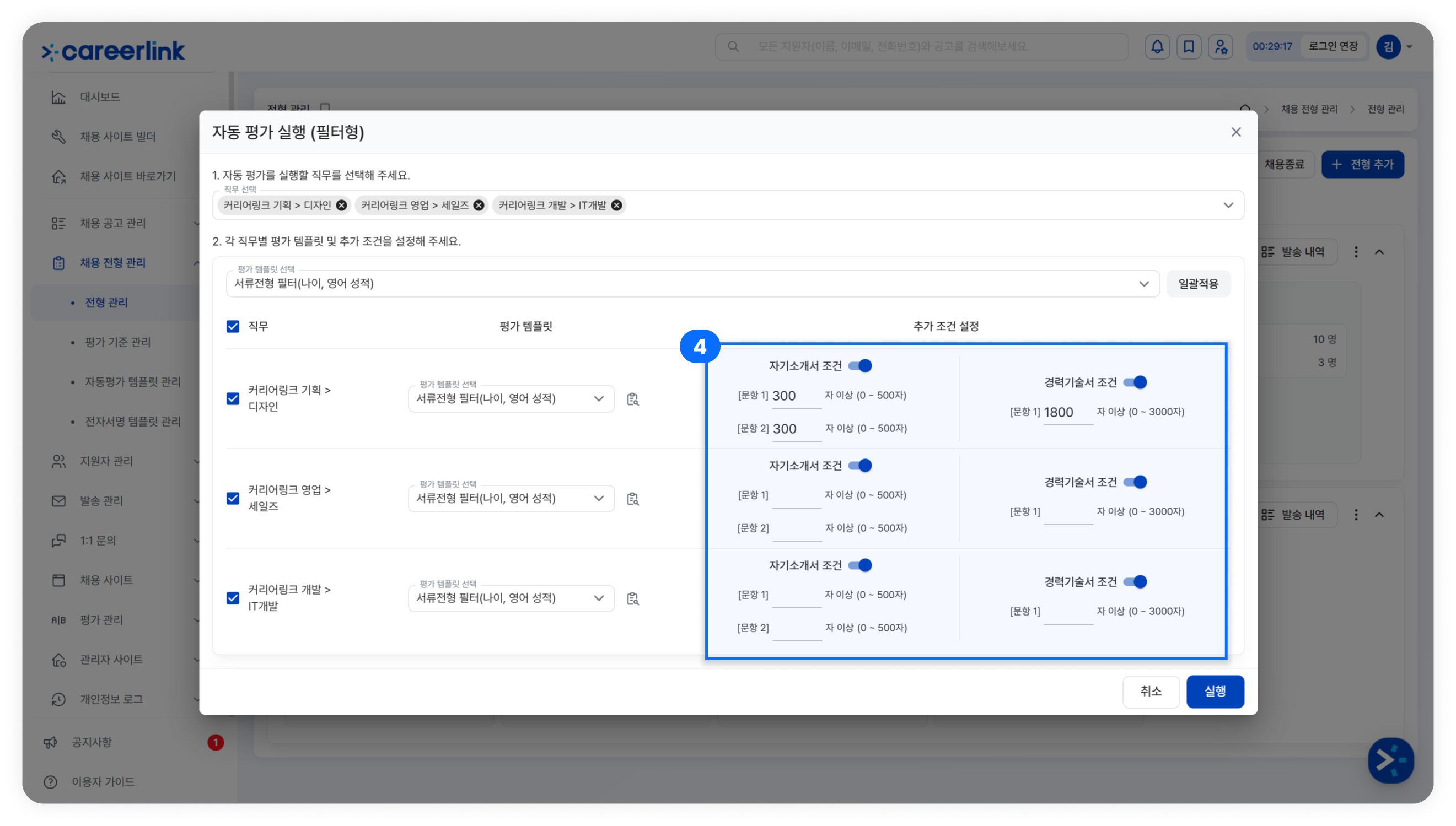Screen dimensions: 1456x826
Task: Click the 지원자 관리 people icon
Action: 58,461
